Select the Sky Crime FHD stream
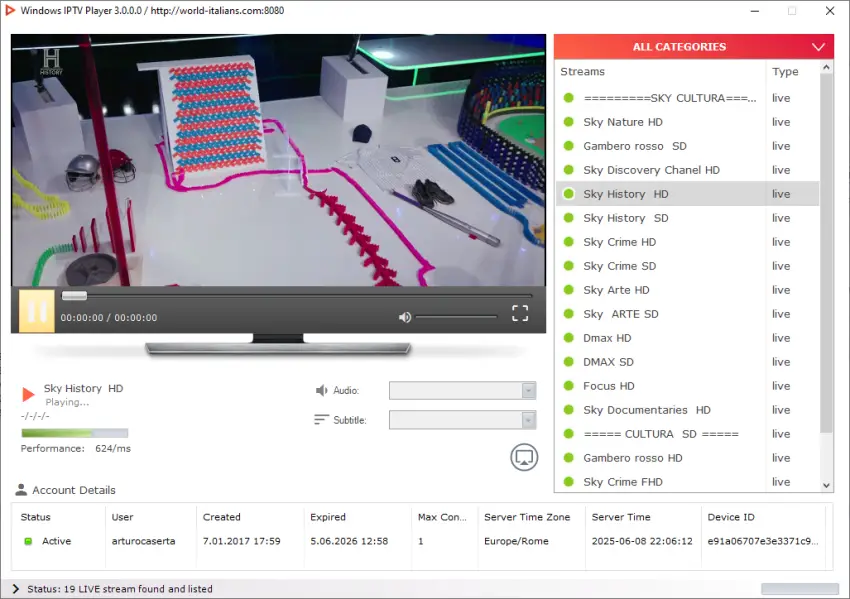Screen dimensions: 850x599 tap(687, 481)
